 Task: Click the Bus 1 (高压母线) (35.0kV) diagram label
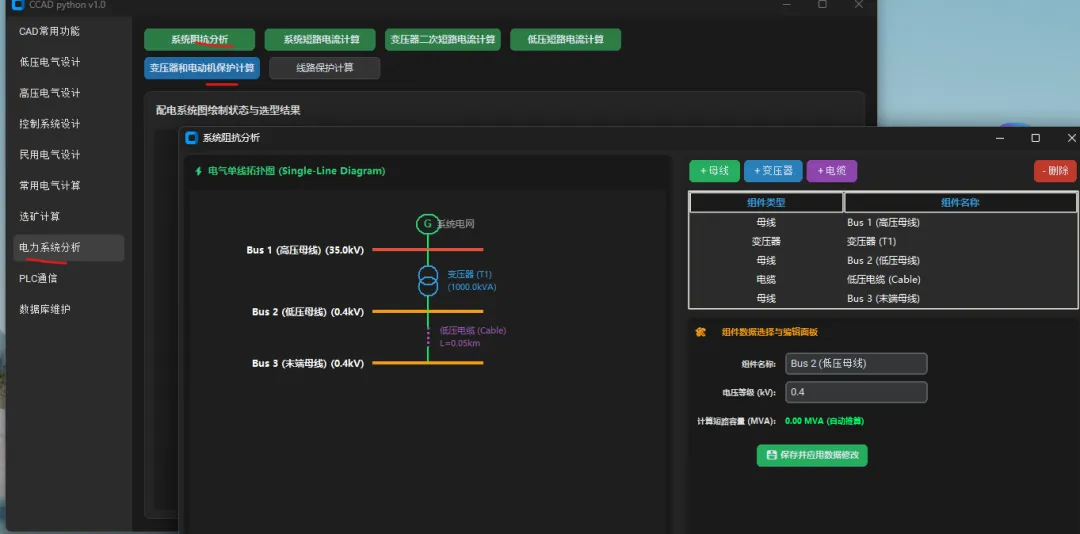tap(305, 250)
